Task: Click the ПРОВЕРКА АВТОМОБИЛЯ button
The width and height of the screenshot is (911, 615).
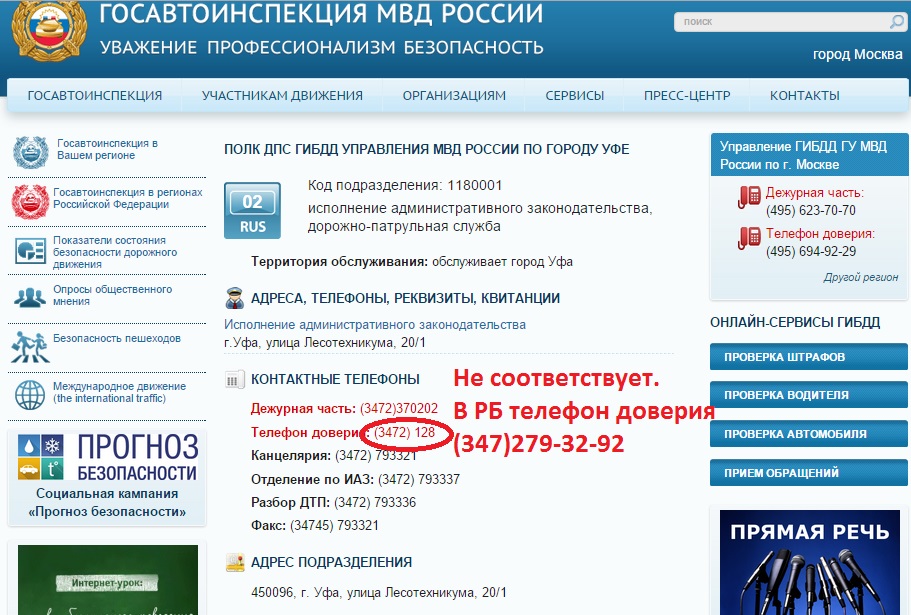Action: (x=808, y=434)
